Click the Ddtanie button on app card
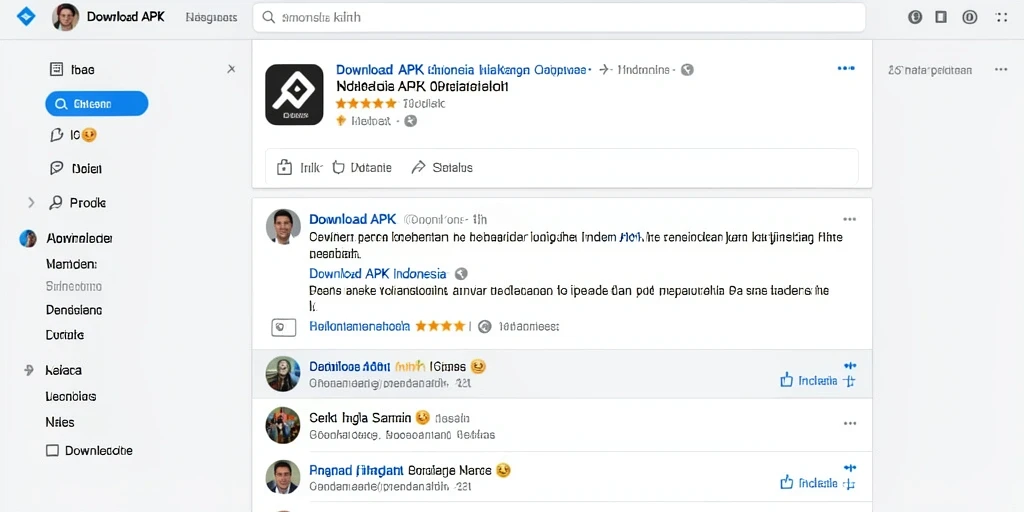Screen dimensions: 1024x512 click(362, 168)
